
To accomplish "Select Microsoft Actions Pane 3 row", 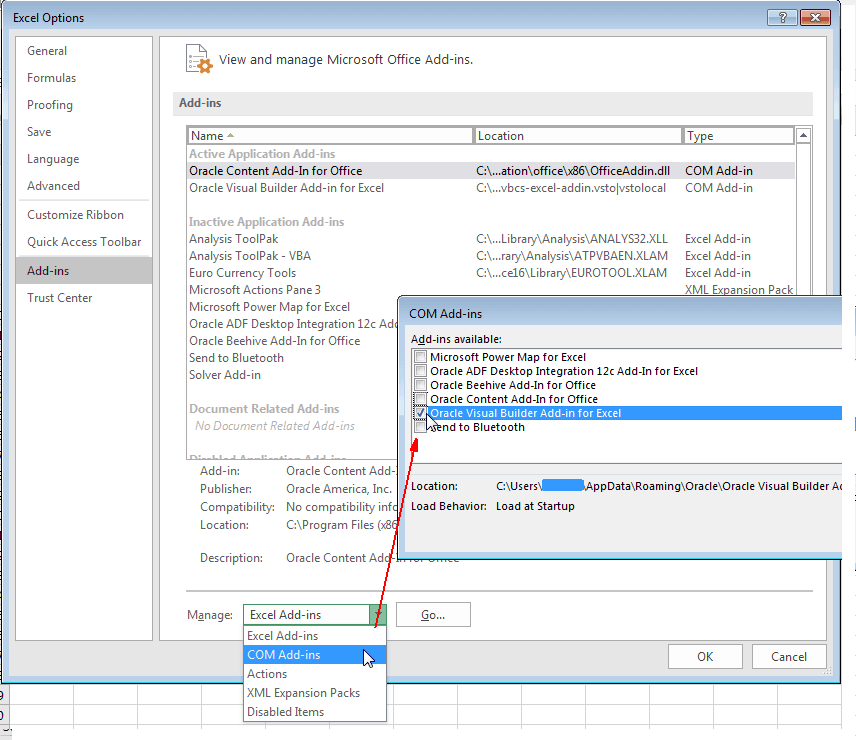I will tap(491, 290).
